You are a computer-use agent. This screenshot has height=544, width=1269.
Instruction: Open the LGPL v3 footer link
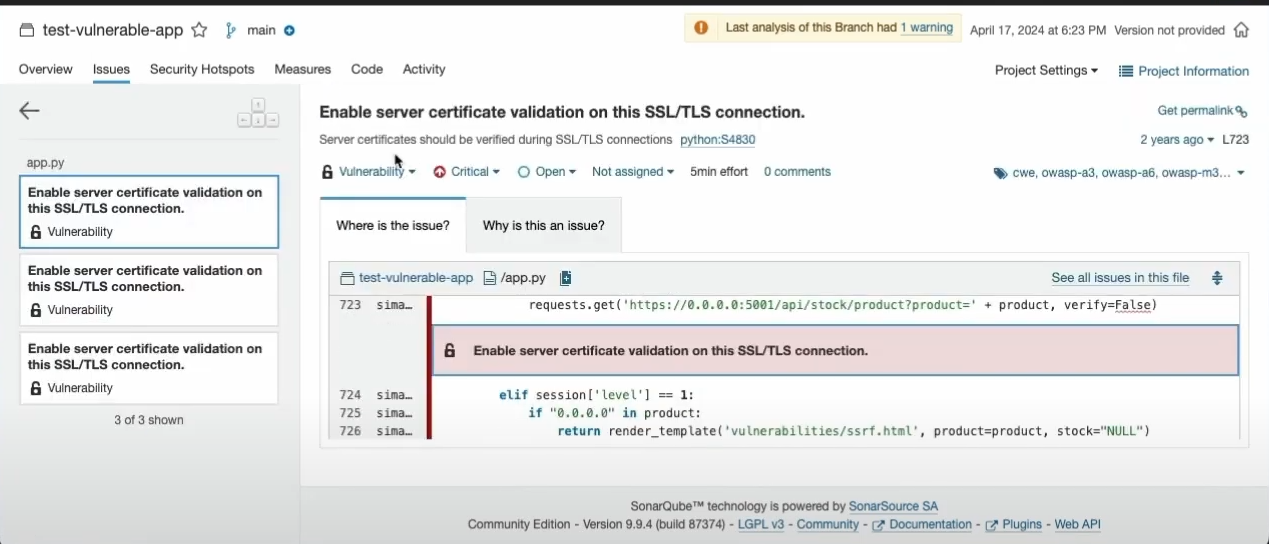[x=761, y=524]
